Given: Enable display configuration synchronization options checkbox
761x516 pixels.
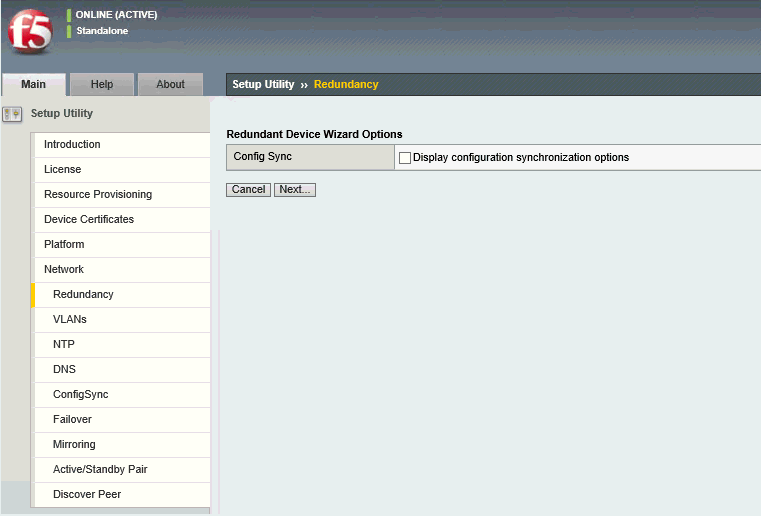Looking at the screenshot, I should click(x=405, y=158).
